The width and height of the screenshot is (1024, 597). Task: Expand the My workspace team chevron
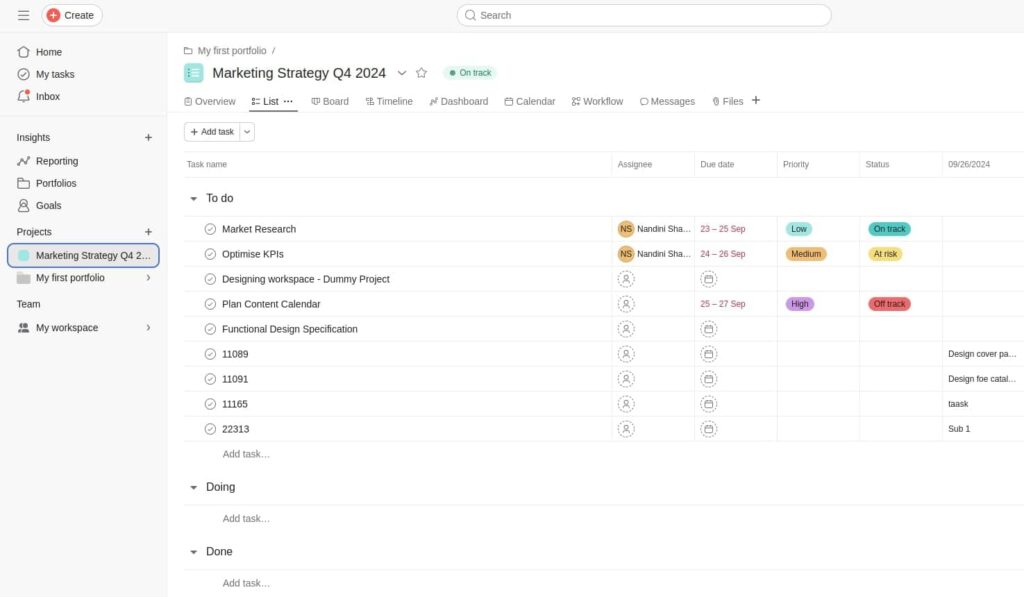click(148, 328)
